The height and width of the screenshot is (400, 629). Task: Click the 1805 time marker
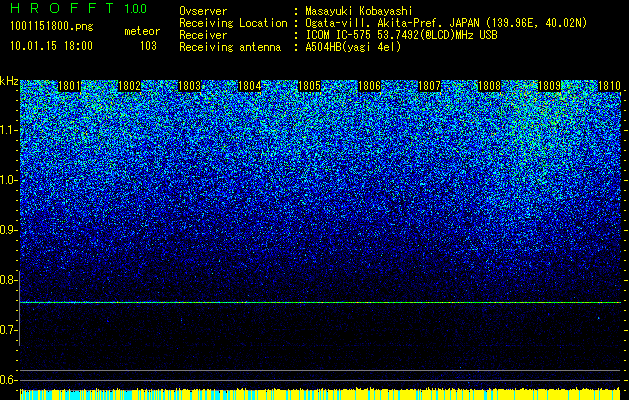coord(309,86)
